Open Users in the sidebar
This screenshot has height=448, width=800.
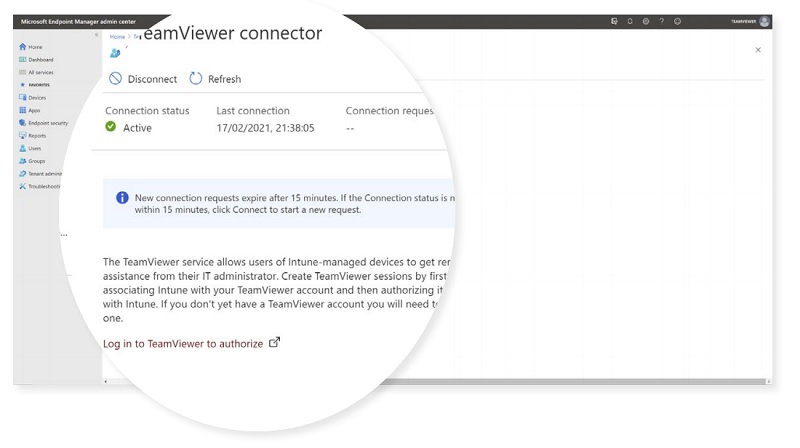click(30, 148)
